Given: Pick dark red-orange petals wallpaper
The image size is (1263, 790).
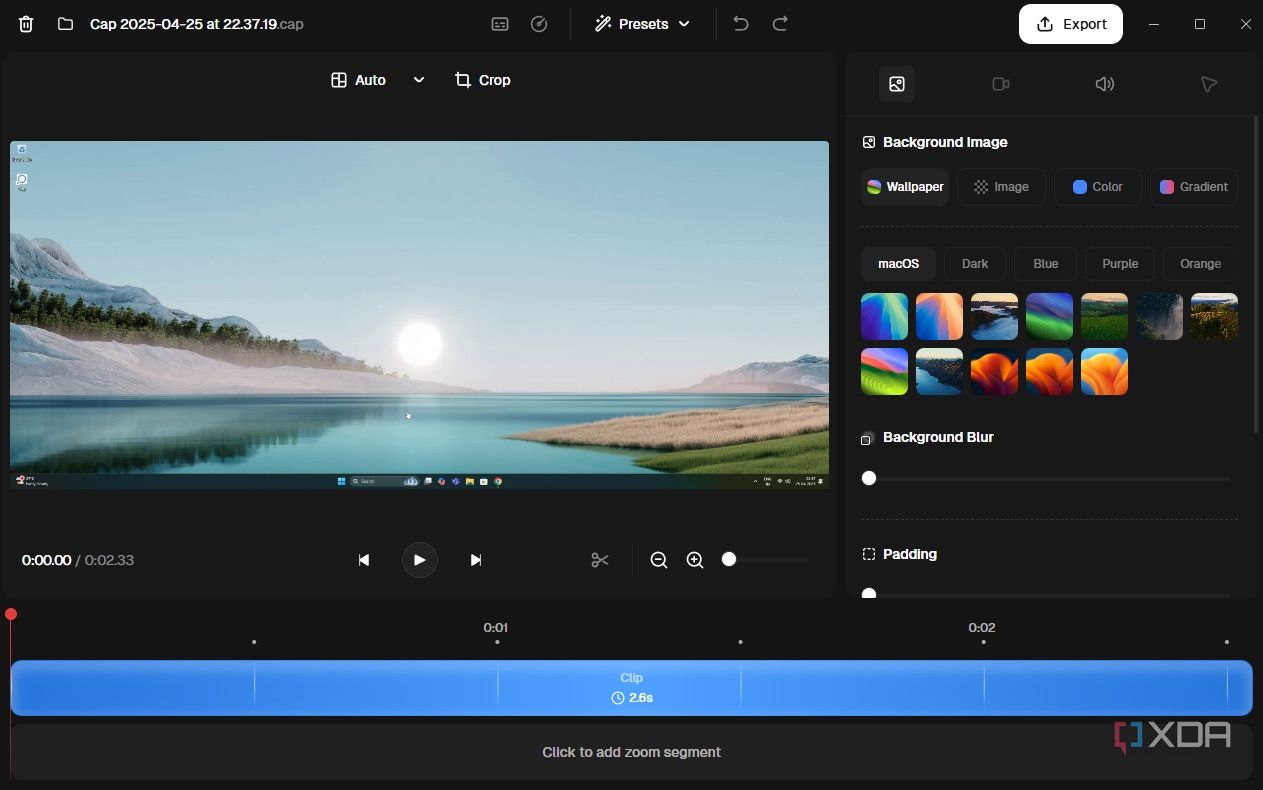Looking at the screenshot, I should pyautogui.click(x=995, y=371).
